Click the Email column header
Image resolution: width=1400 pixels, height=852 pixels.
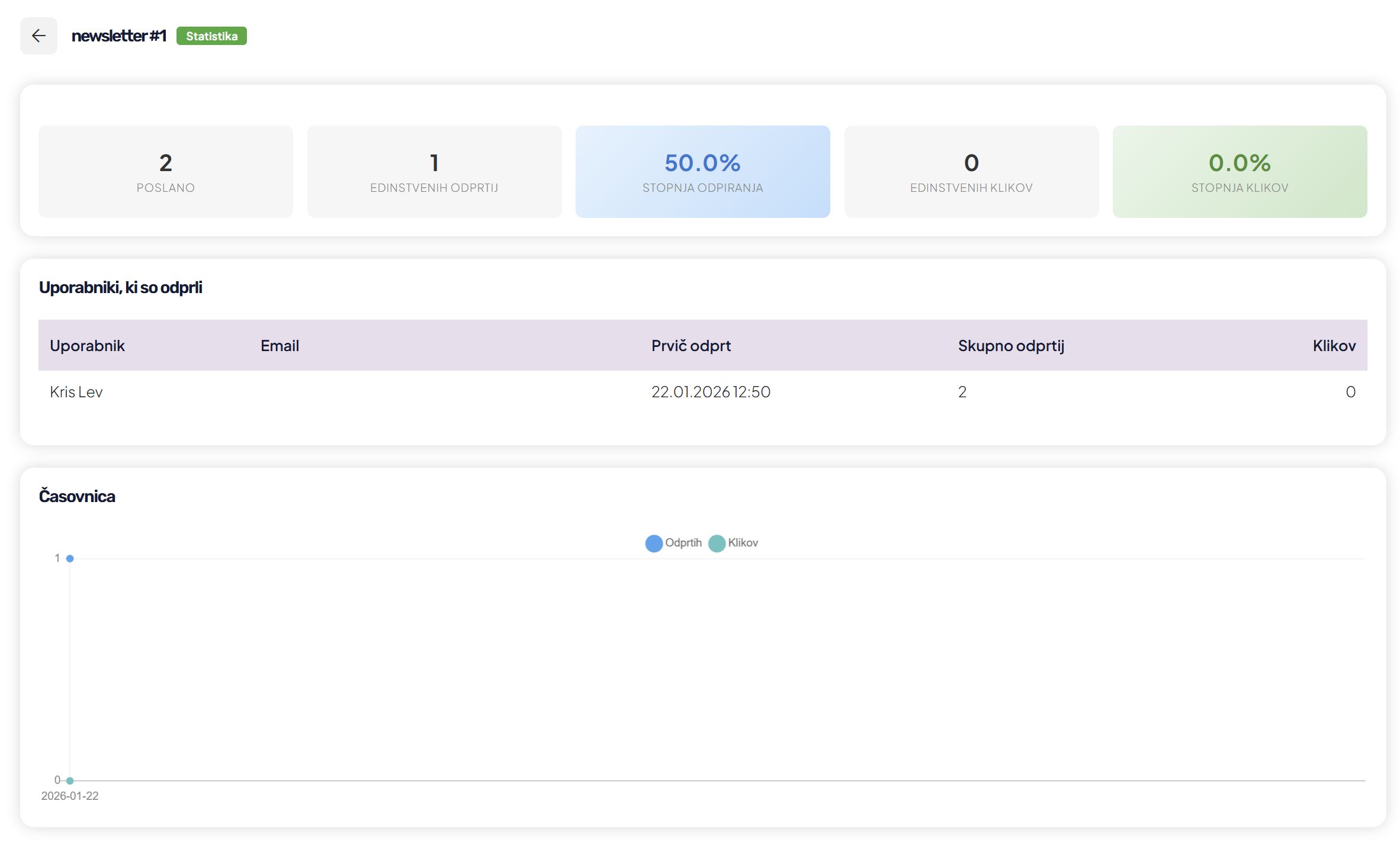(x=280, y=346)
